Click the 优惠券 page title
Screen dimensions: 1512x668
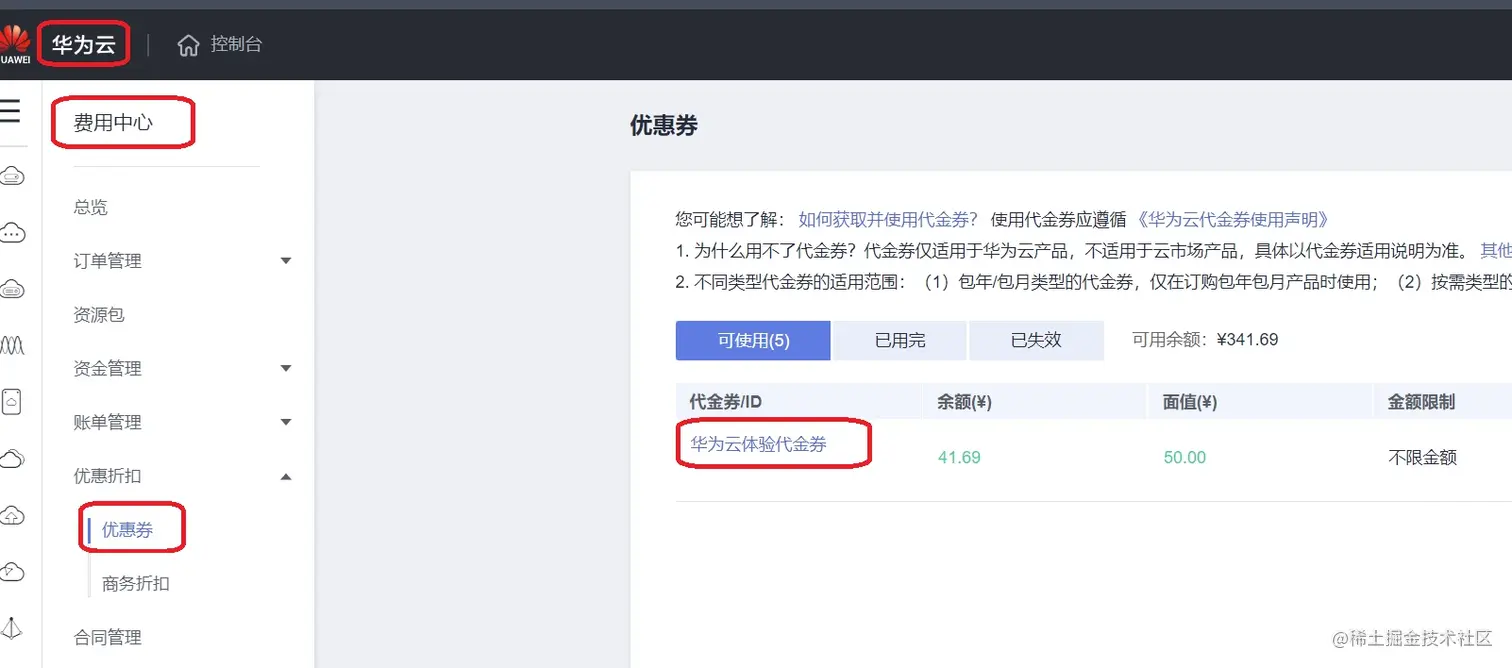coord(664,125)
